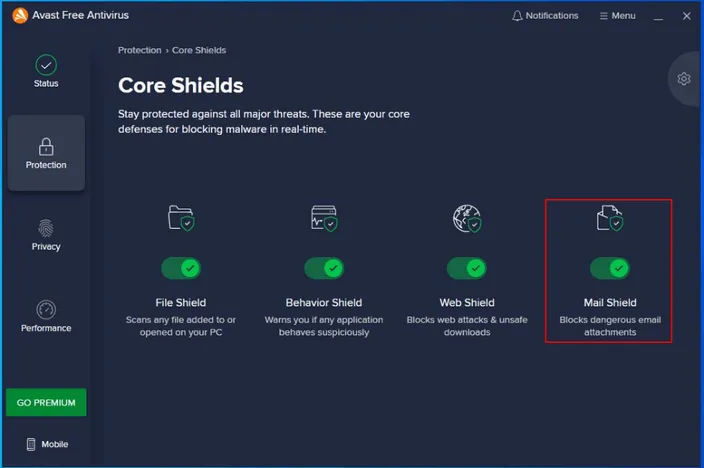The image size is (704, 468).
Task: Click the File Shield title
Action: click(181, 303)
